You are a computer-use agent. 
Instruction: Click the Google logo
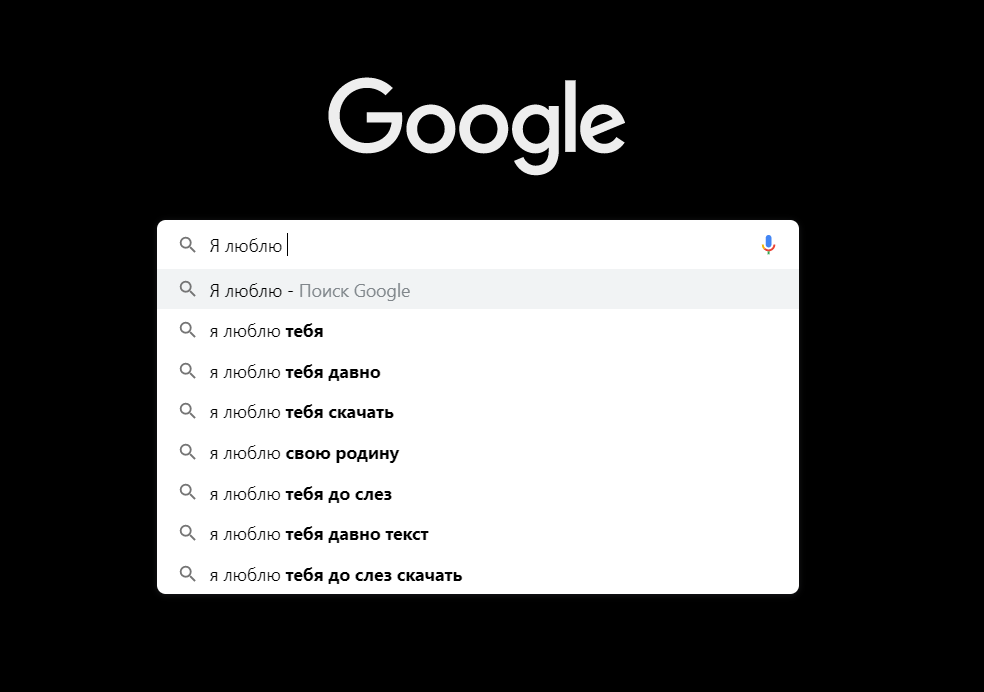(x=476, y=122)
